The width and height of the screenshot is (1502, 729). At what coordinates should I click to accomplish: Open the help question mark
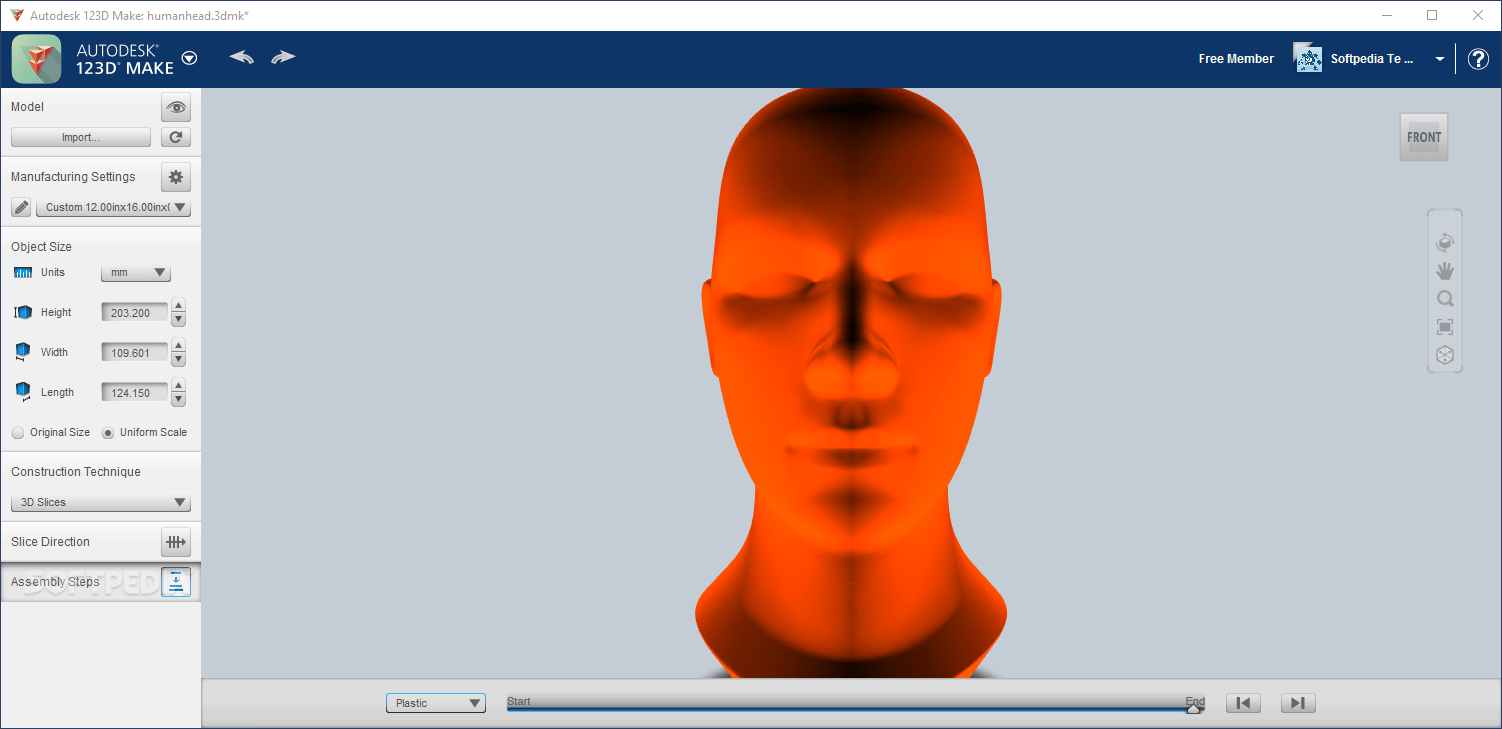1478,59
